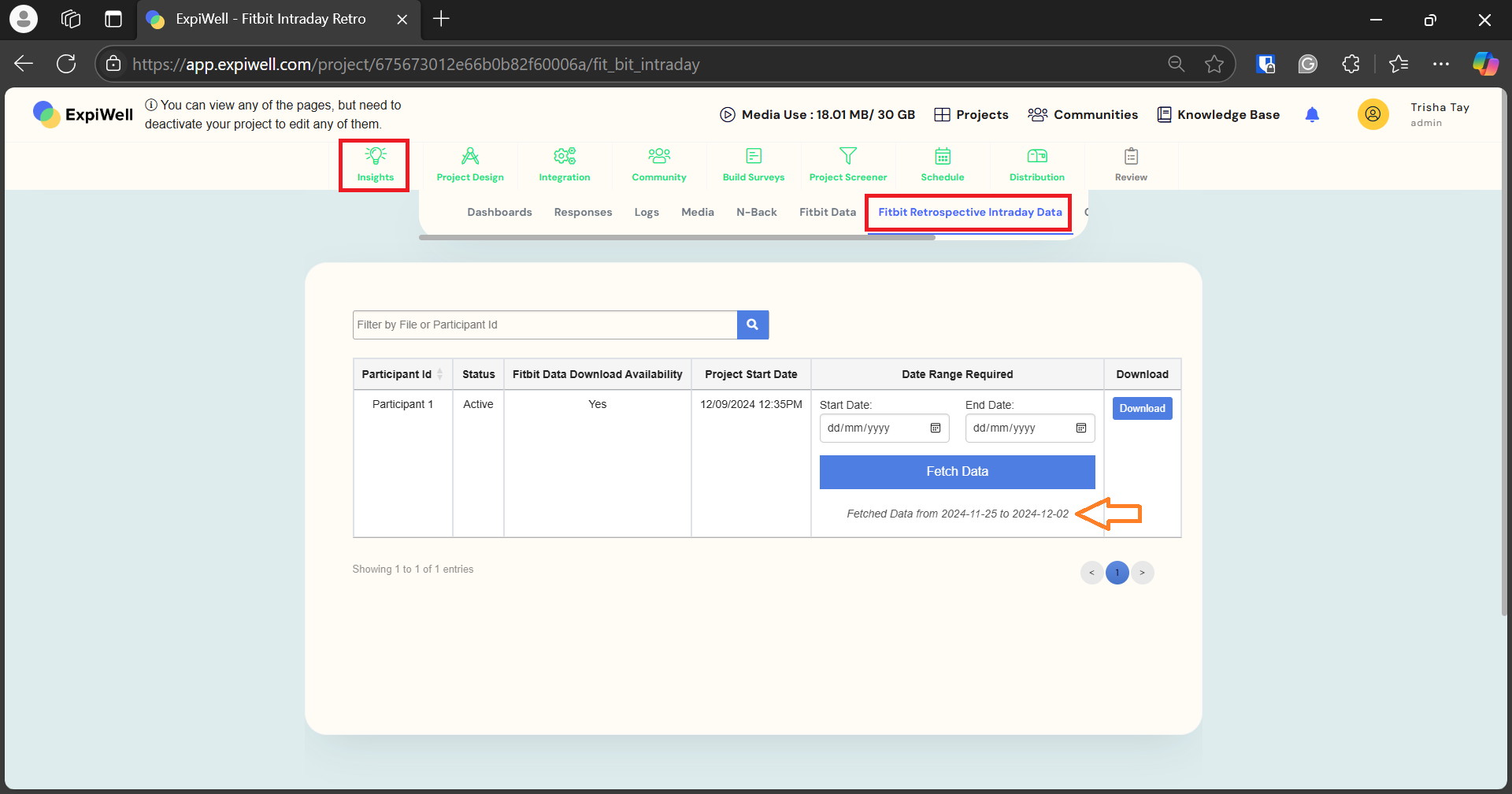1512x794 pixels.
Task: Open the Knowledge Base link
Action: tap(1218, 115)
